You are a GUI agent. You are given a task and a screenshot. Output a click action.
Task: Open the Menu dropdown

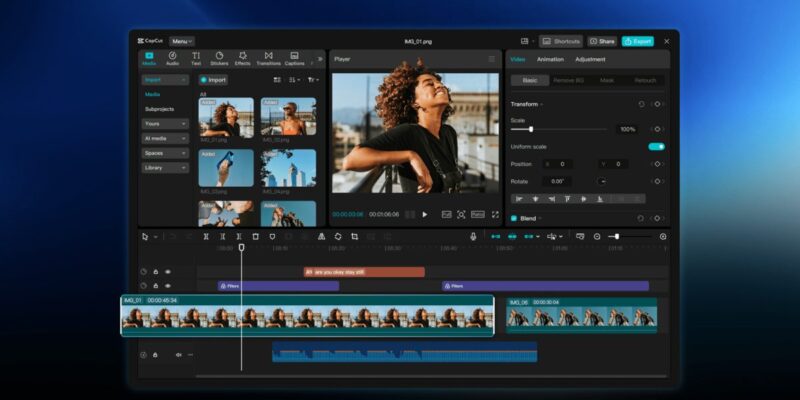tap(182, 41)
